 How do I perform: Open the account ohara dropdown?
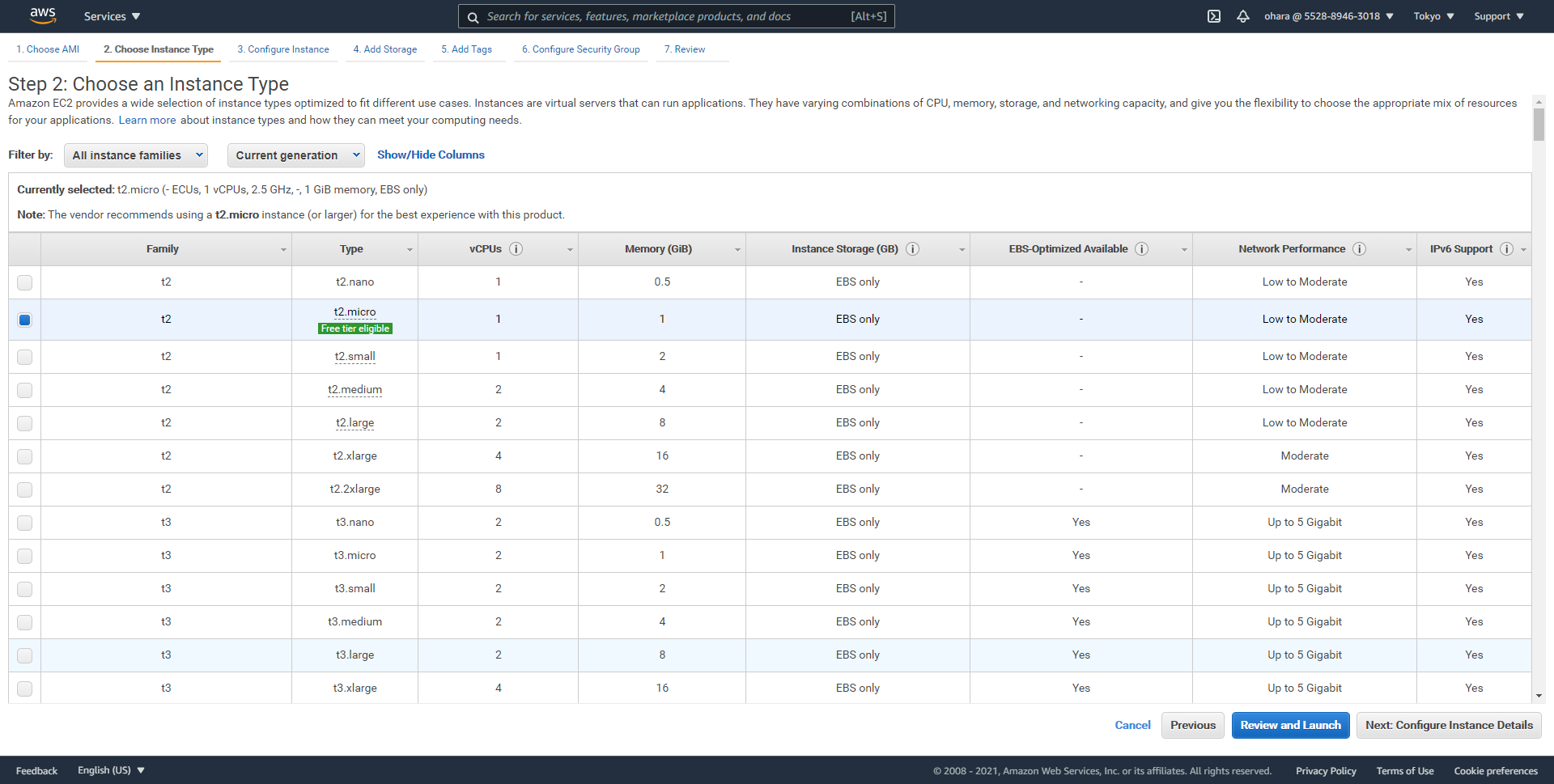pyautogui.click(x=1329, y=16)
